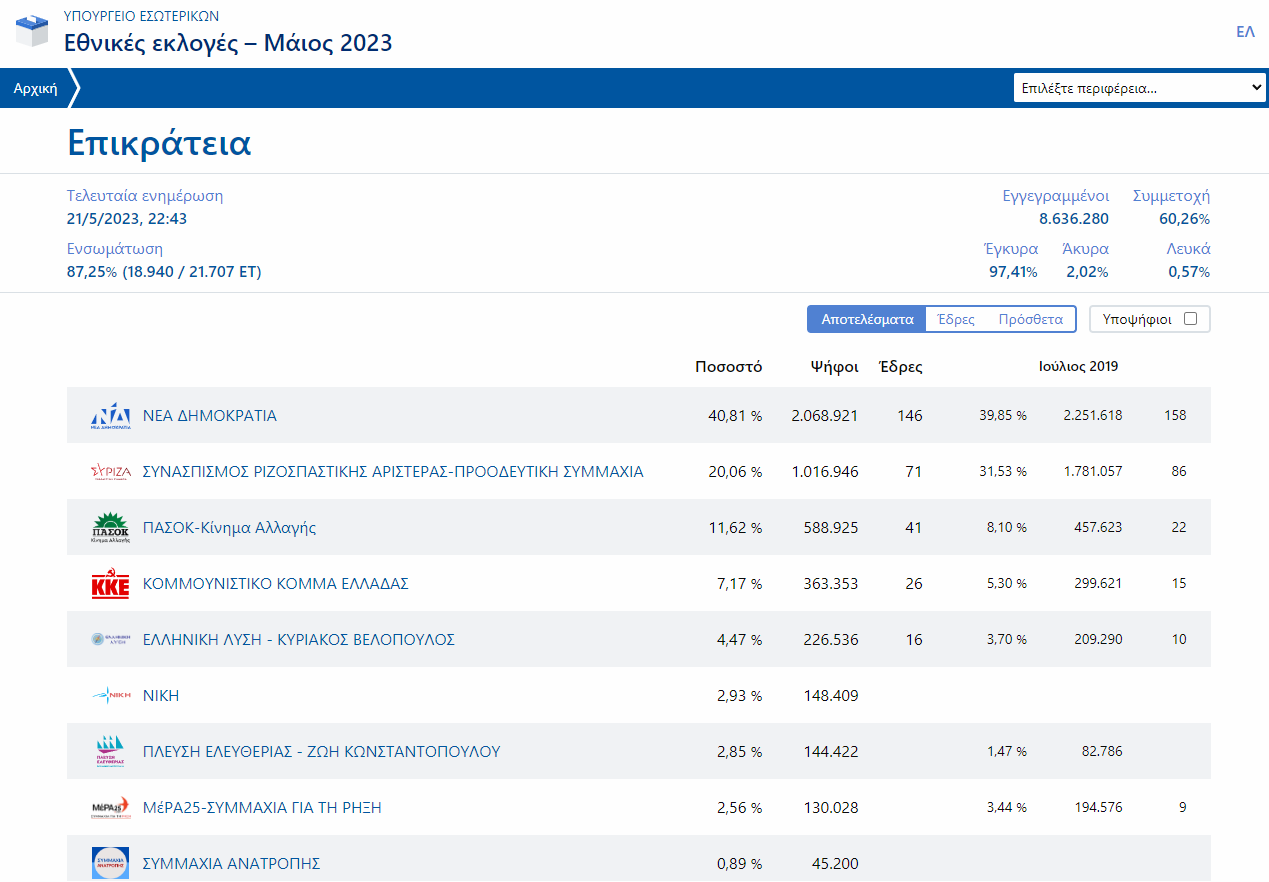Click the Νέα Δημοκρατία party logo
The image size is (1269, 882).
click(x=110, y=416)
